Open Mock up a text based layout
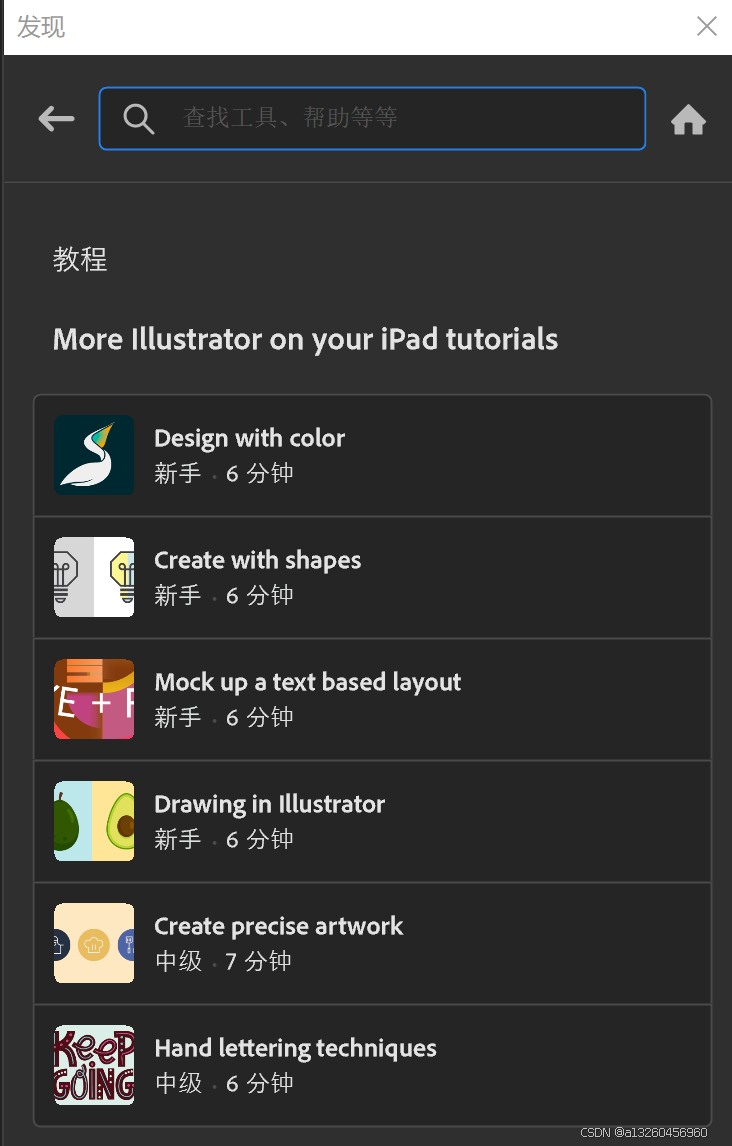This screenshot has width=732, height=1146. click(x=373, y=699)
